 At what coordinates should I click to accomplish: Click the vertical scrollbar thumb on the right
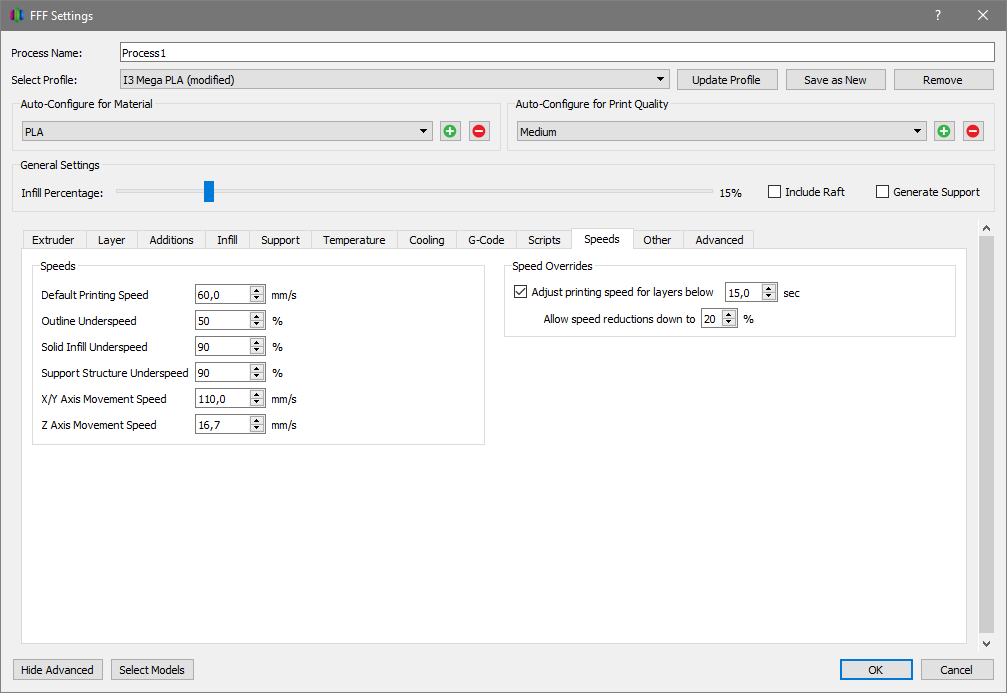(986, 434)
